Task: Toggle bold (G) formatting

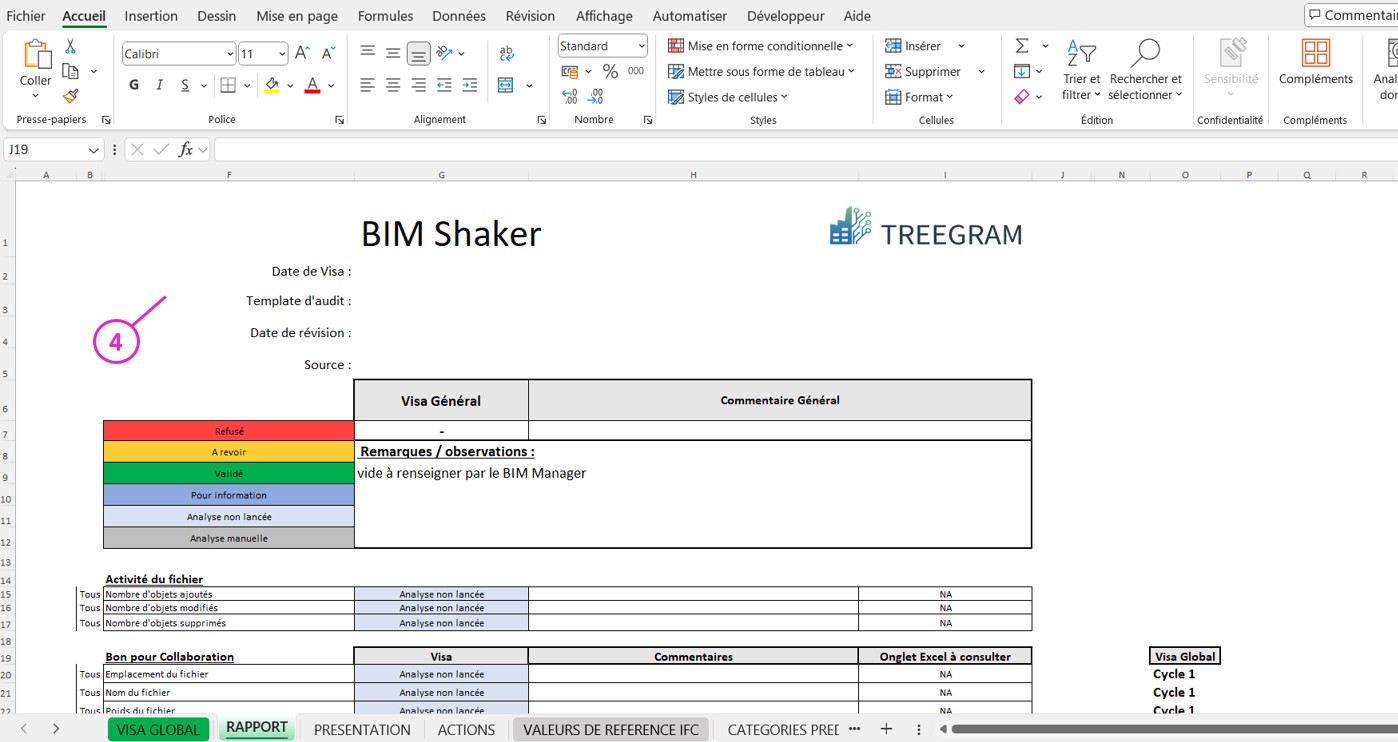Action: [x=134, y=86]
